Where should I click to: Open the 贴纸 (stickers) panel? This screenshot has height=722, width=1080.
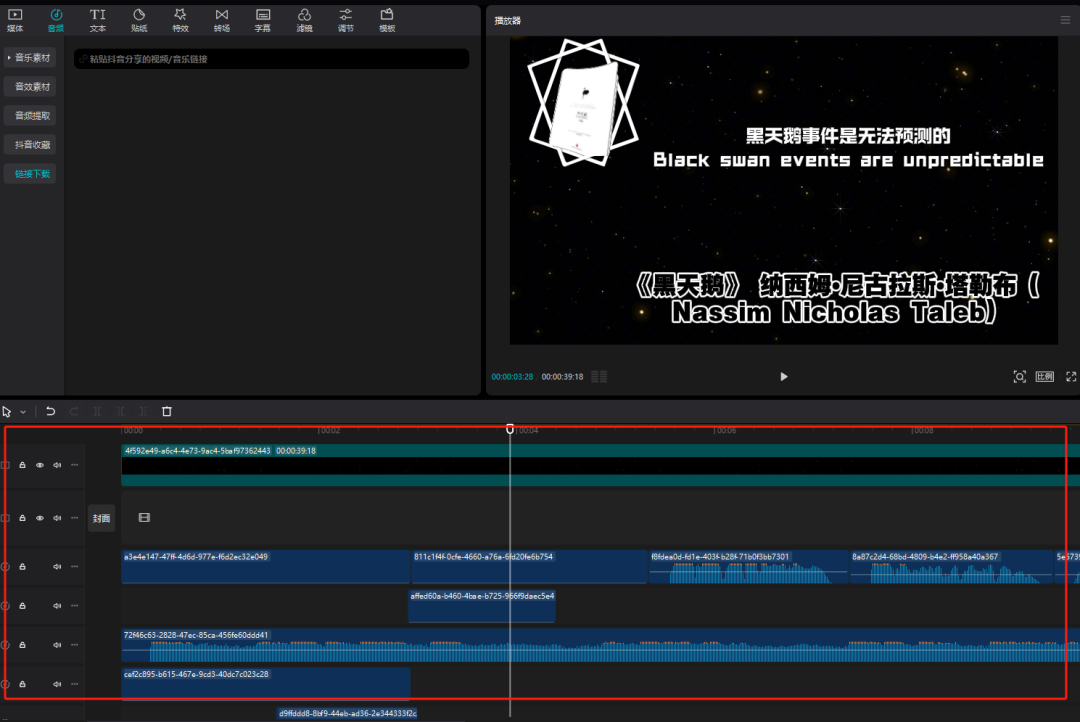tap(138, 20)
